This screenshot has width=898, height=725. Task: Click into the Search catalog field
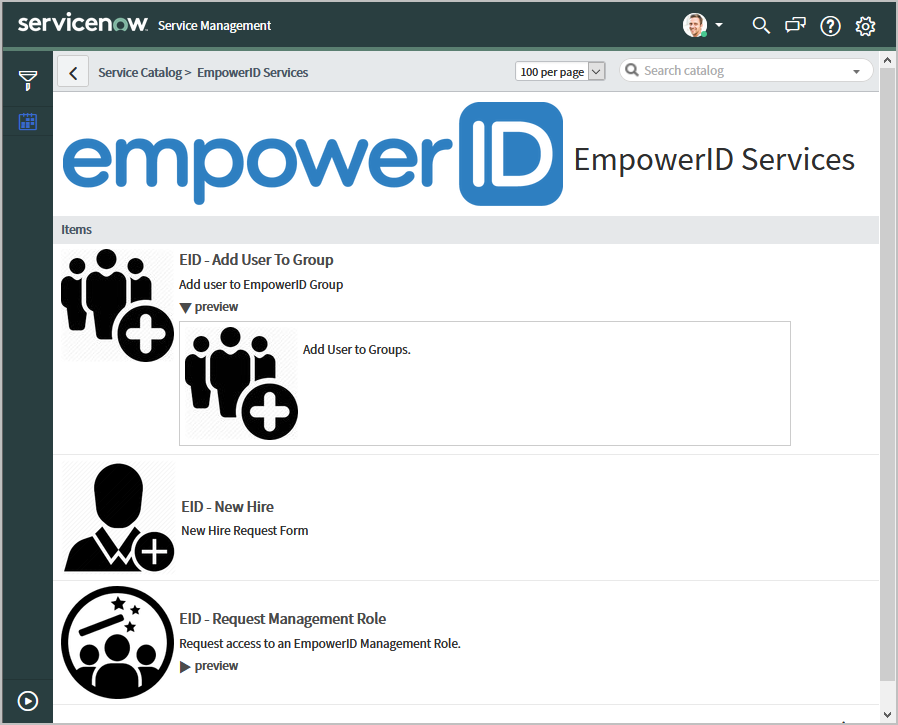740,71
